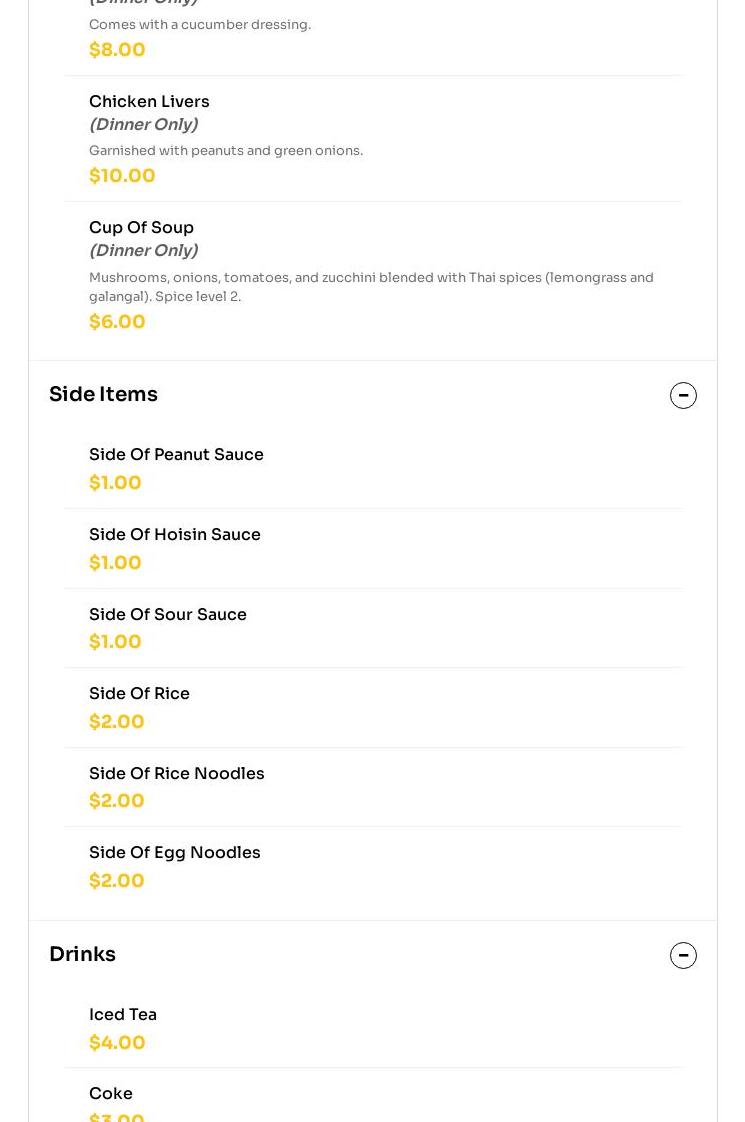The height and width of the screenshot is (1122, 745).
Task: Collapse the Side Items section icon
Action: pyautogui.click(x=683, y=396)
